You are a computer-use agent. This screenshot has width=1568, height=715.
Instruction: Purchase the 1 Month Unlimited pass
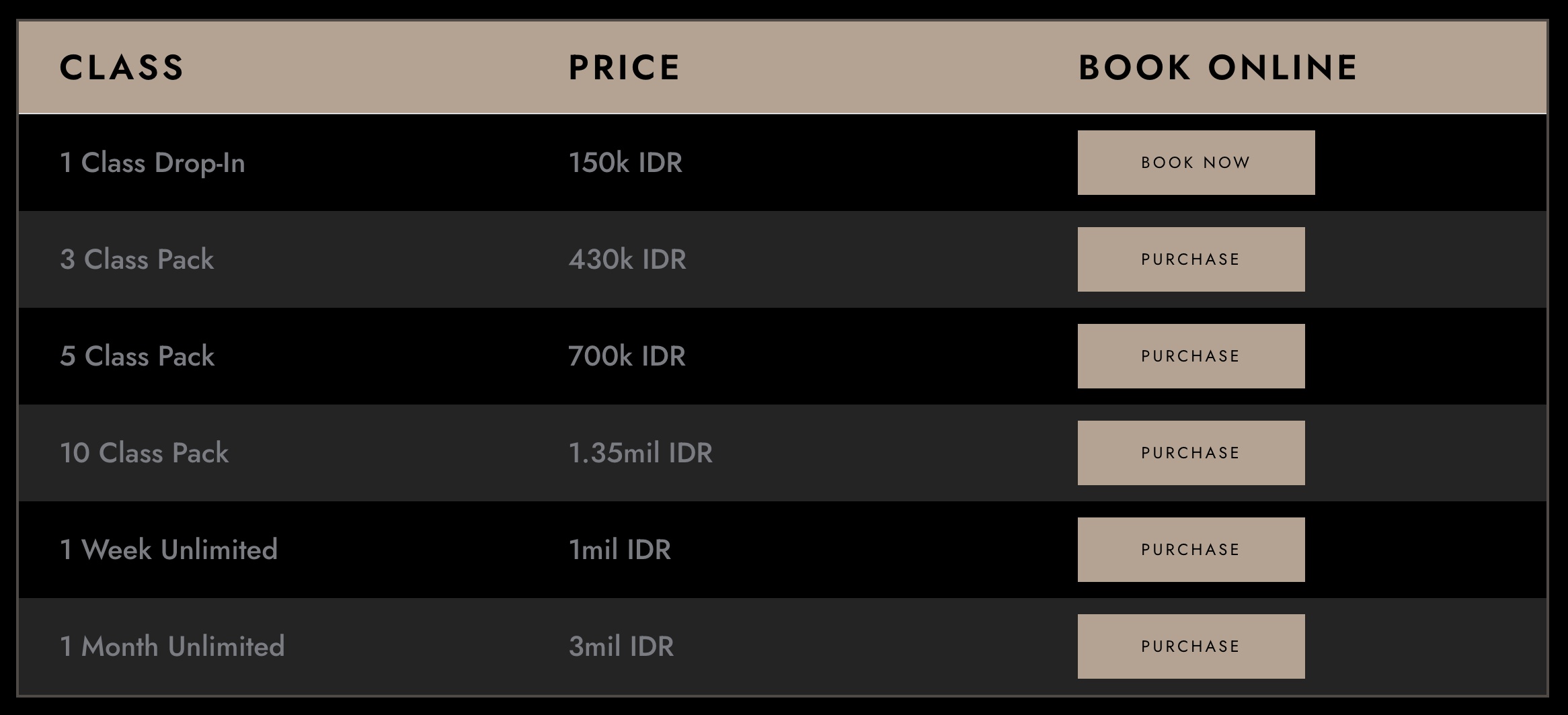tap(1191, 646)
